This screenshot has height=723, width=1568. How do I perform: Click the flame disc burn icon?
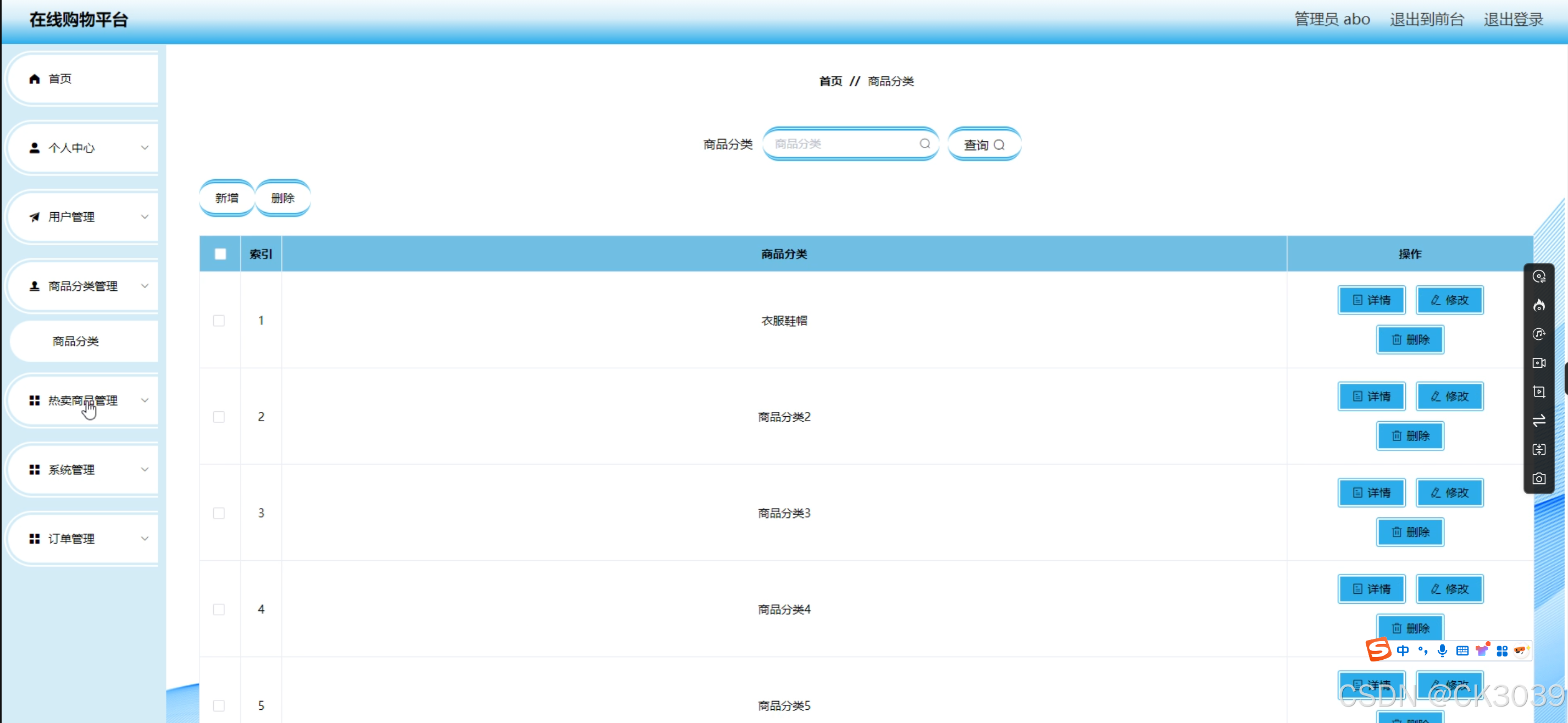click(x=1538, y=305)
